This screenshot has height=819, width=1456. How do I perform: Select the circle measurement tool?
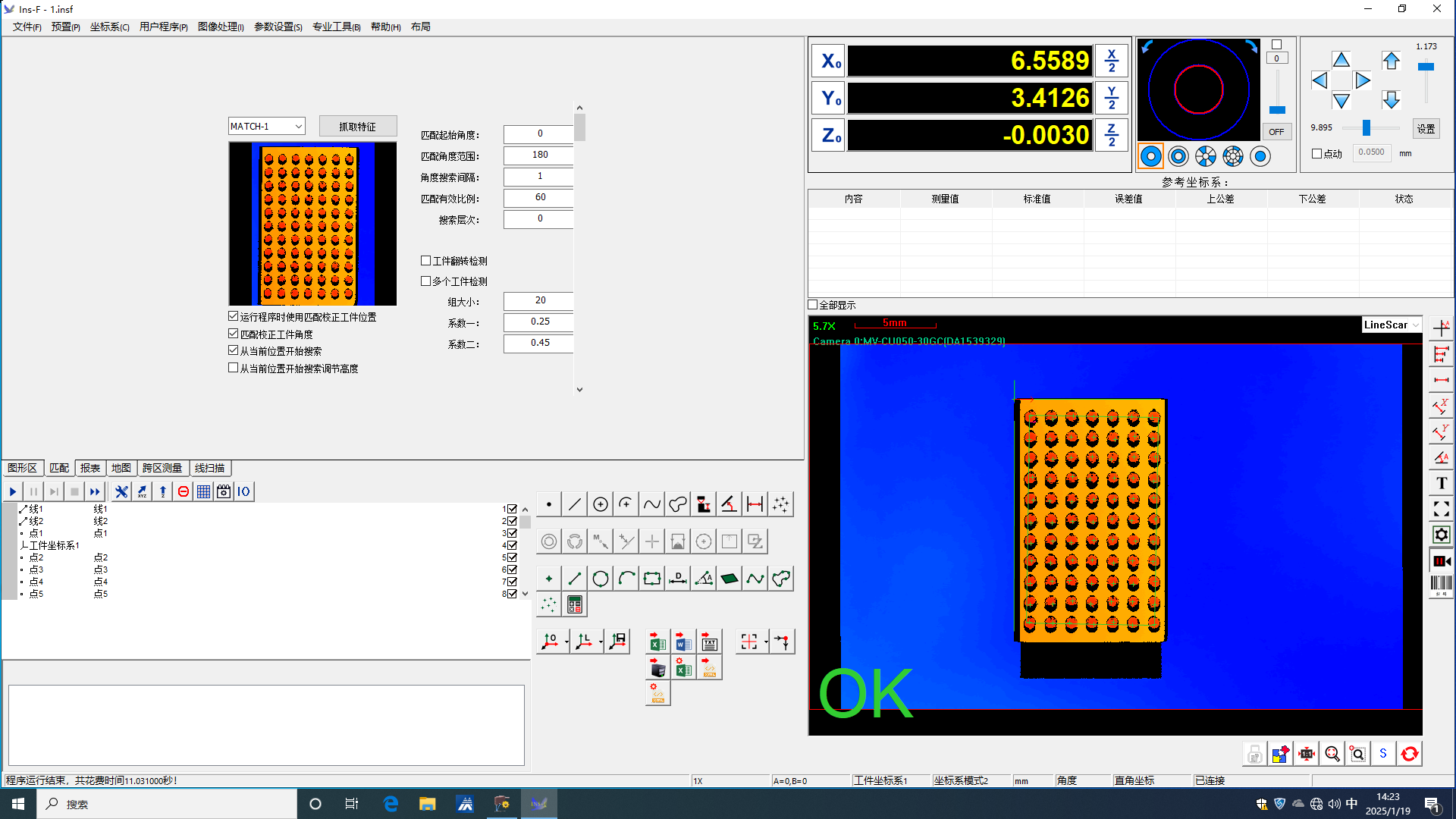(x=600, y=504)
